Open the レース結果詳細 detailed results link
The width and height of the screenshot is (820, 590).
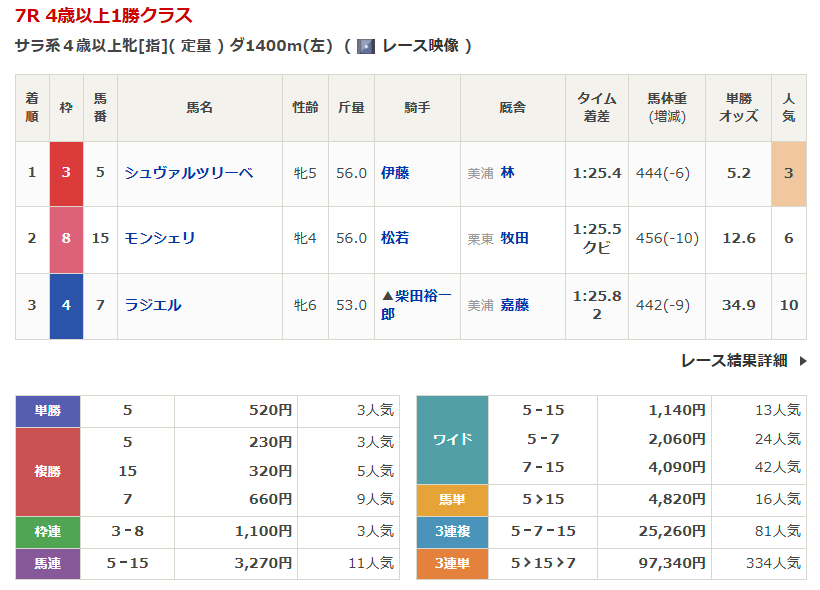(733, 361)
